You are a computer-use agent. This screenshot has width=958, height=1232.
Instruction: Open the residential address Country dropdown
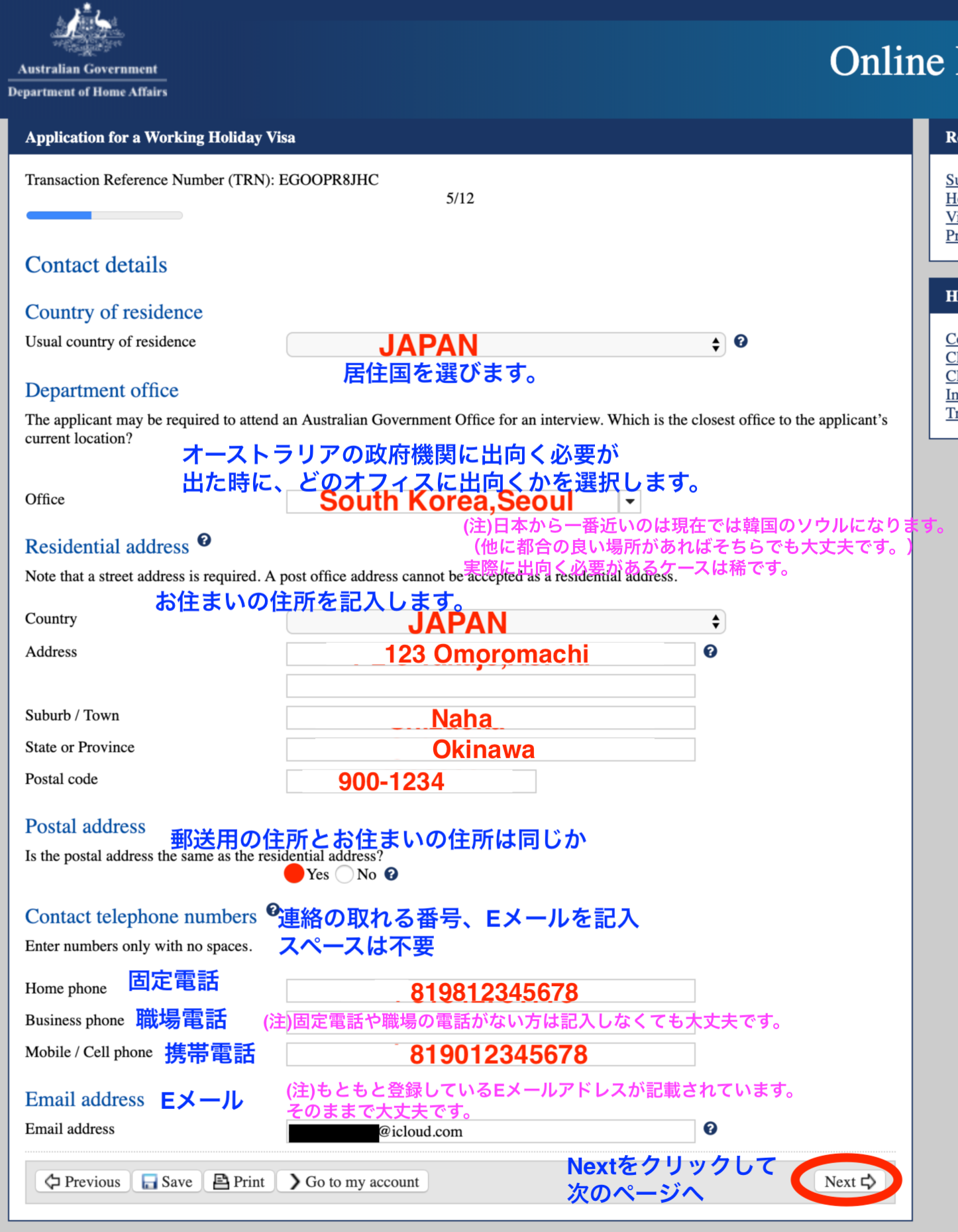[506, 622]
